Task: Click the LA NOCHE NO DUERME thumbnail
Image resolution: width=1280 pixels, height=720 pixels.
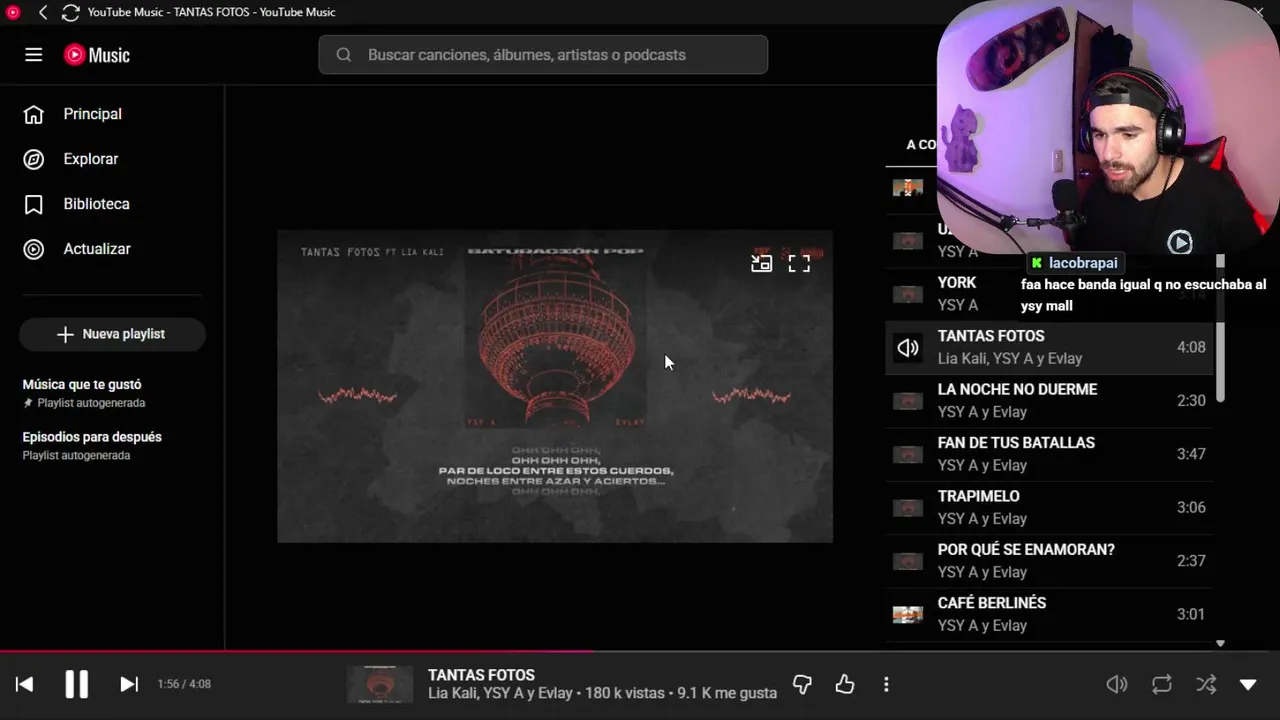Action: click(x=908, y=401)
